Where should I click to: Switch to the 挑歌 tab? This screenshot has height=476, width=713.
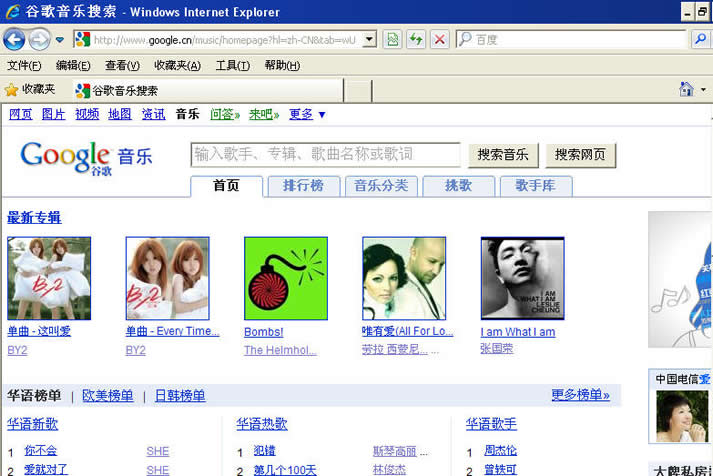(458, 186)
